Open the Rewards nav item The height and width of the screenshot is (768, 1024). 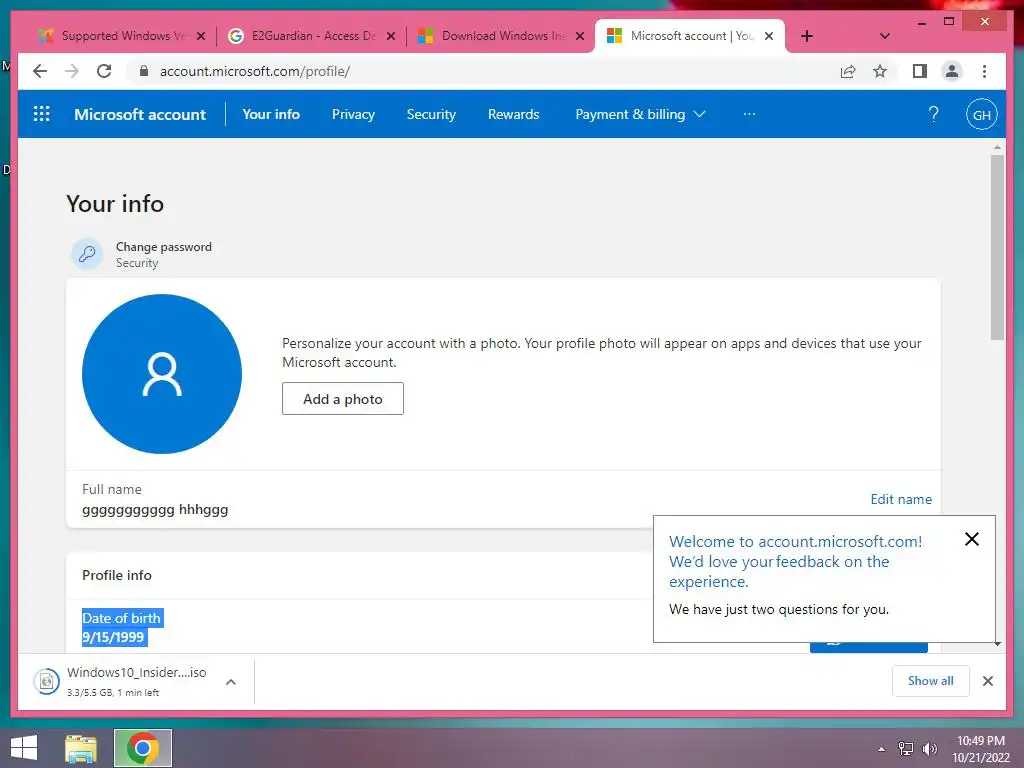tap(513, 114)
